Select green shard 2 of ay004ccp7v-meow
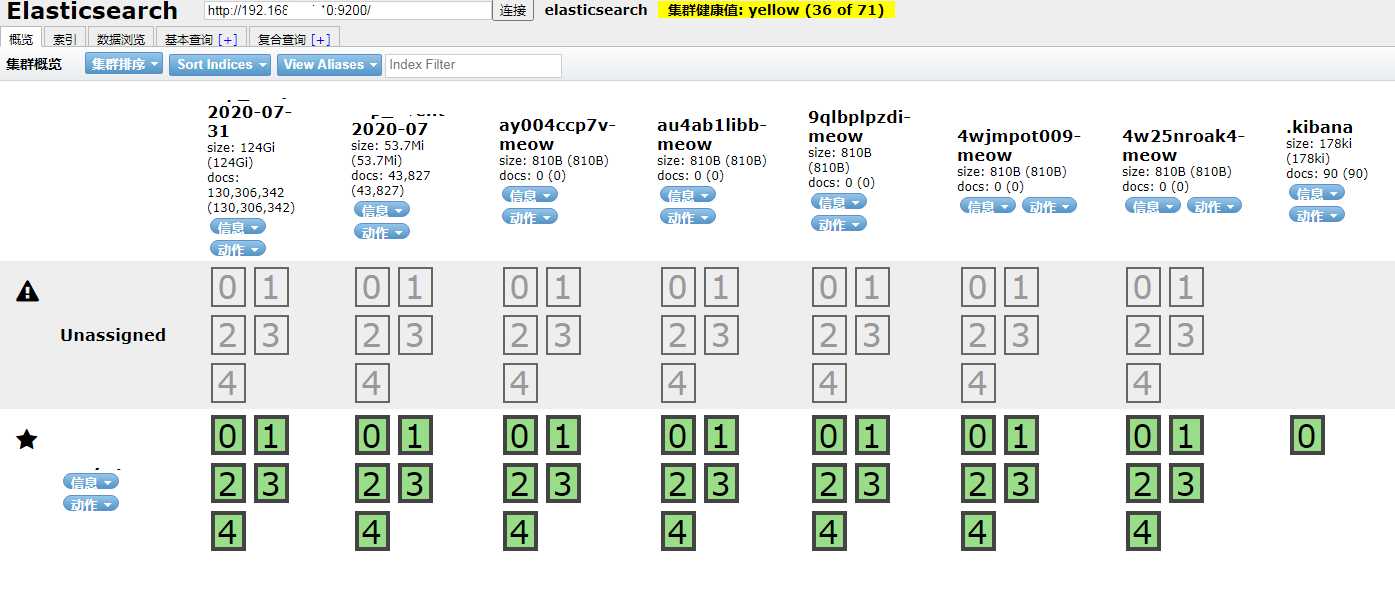 coord(519,483)
